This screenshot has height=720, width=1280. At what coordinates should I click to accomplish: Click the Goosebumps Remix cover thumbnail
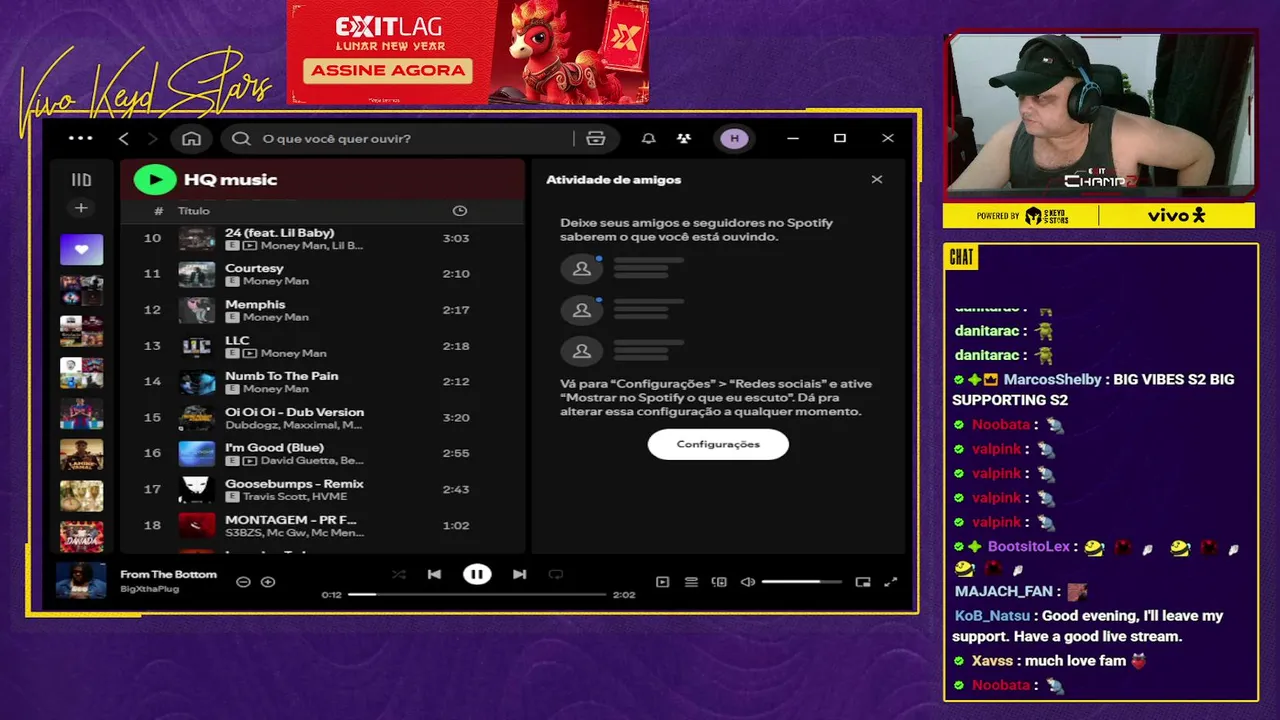tap(197, 489)
